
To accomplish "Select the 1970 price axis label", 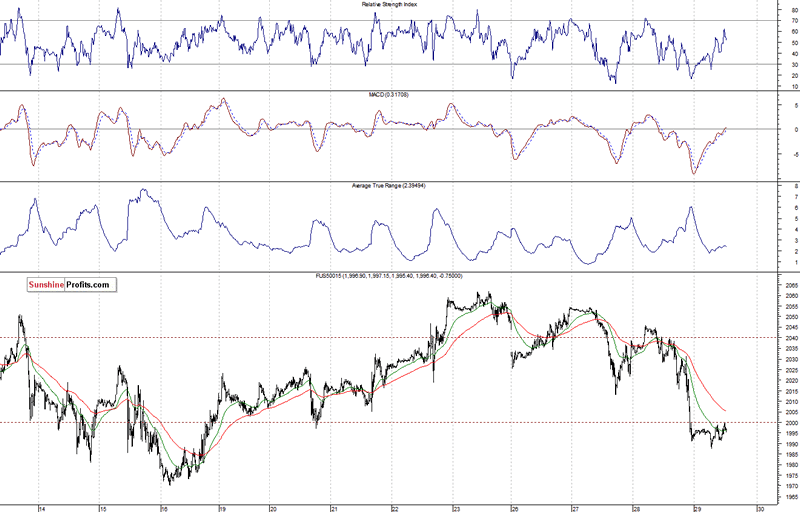I will pos(792,487).
